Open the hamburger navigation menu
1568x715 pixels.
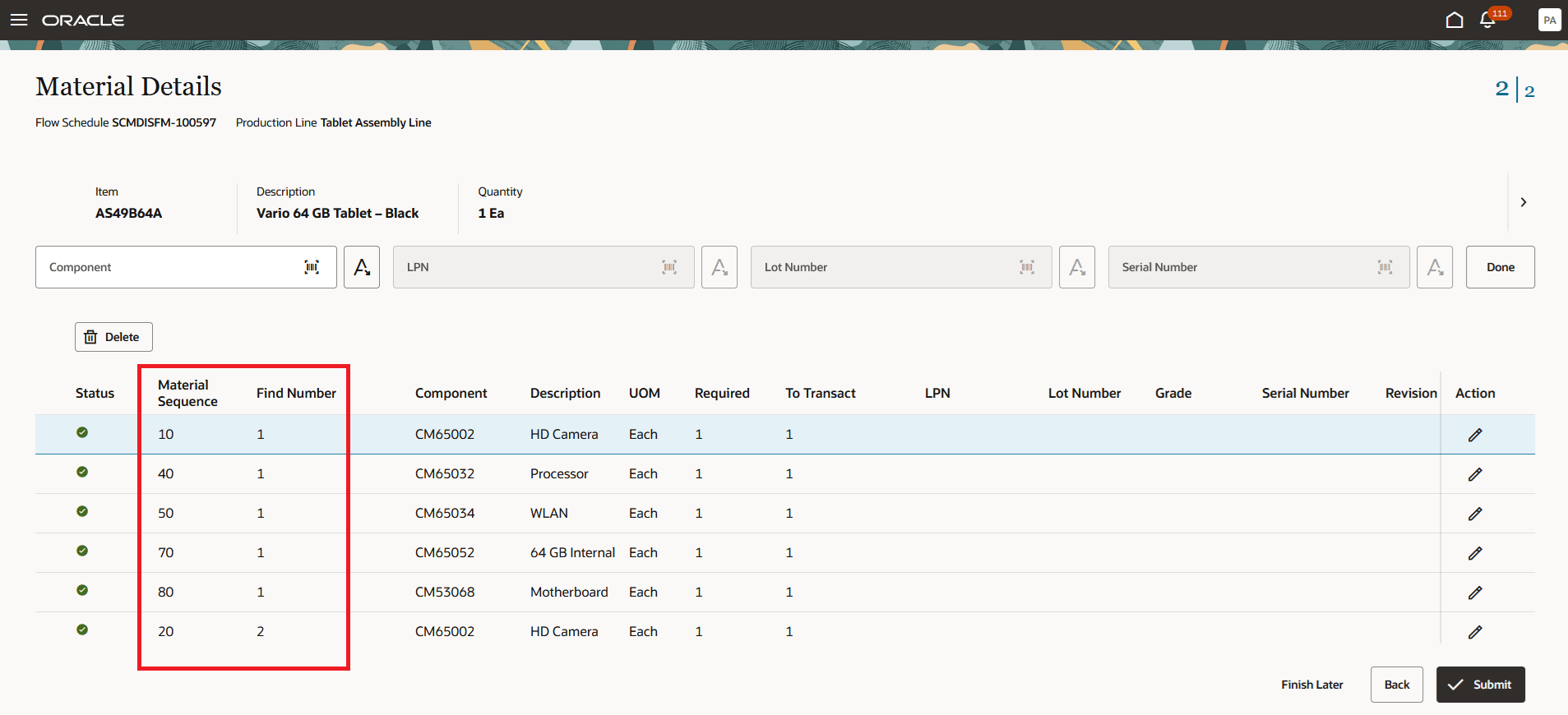(19, 20)
